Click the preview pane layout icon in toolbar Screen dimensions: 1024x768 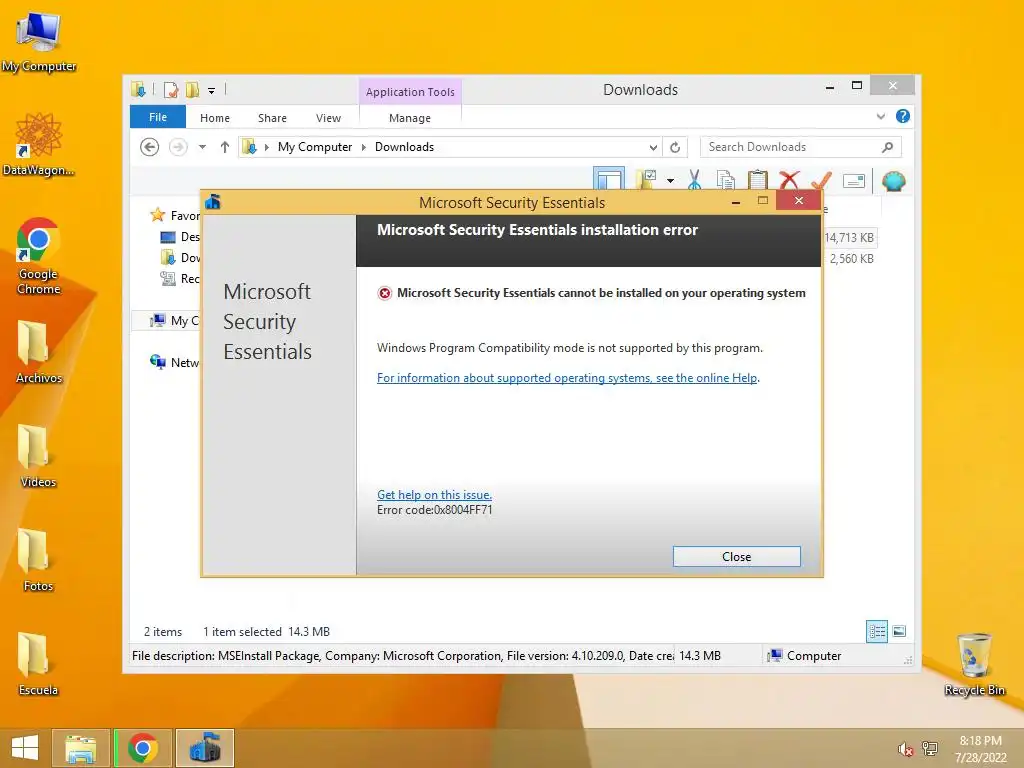[609, 179]
